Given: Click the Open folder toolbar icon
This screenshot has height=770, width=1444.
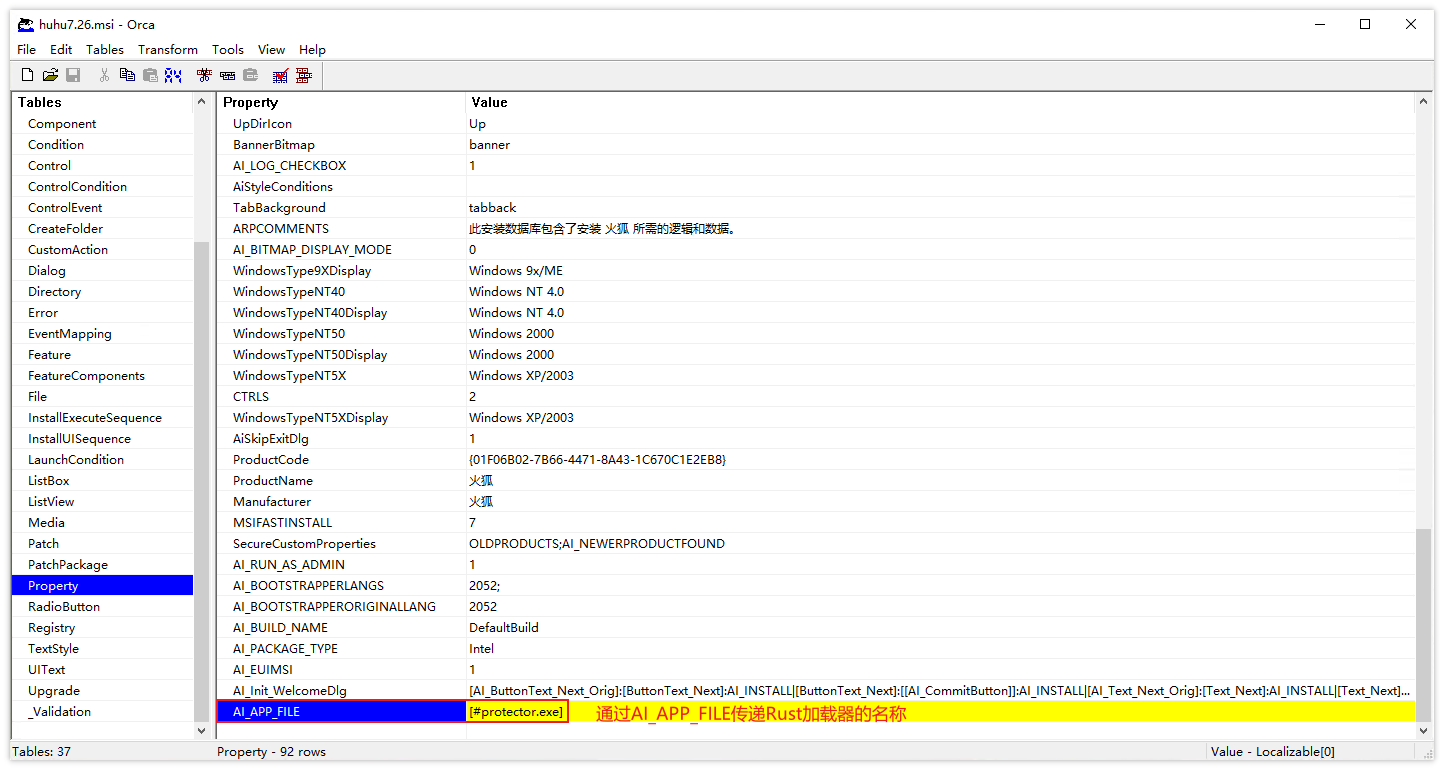Looking at the screenshot, I should 50,75.
